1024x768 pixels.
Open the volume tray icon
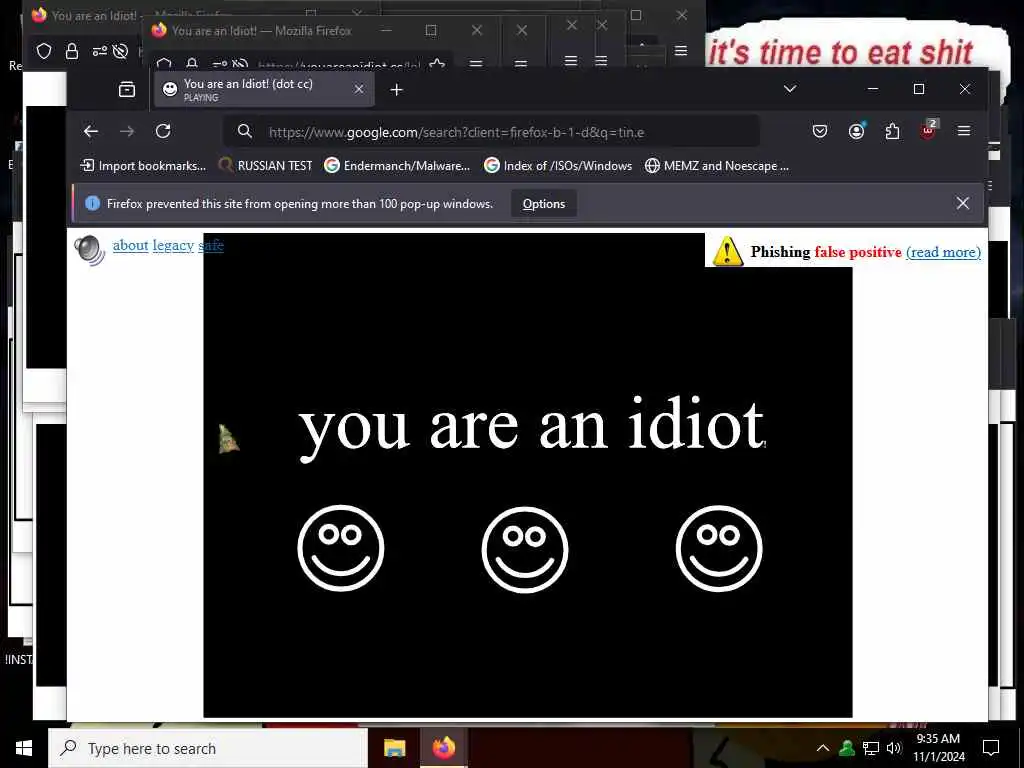894,748
